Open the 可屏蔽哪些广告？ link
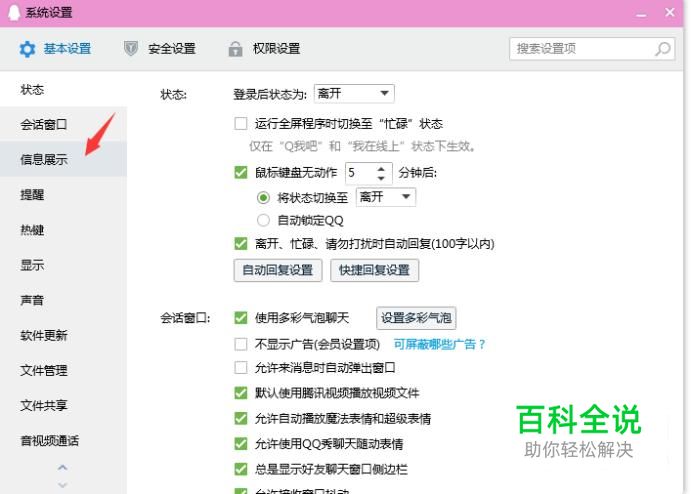692x494 pixels. pyautogui.click(x=440, y=344)
